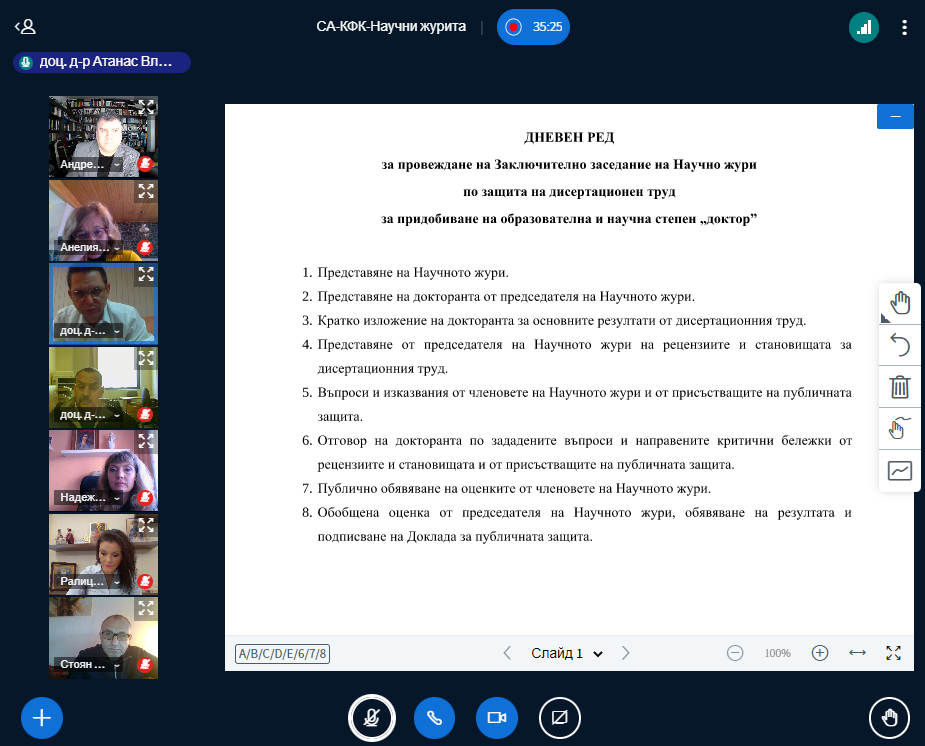Select Анелия... webcam thumbnail
The width and height of the screenshot is (925, 746).
point(103,220)
